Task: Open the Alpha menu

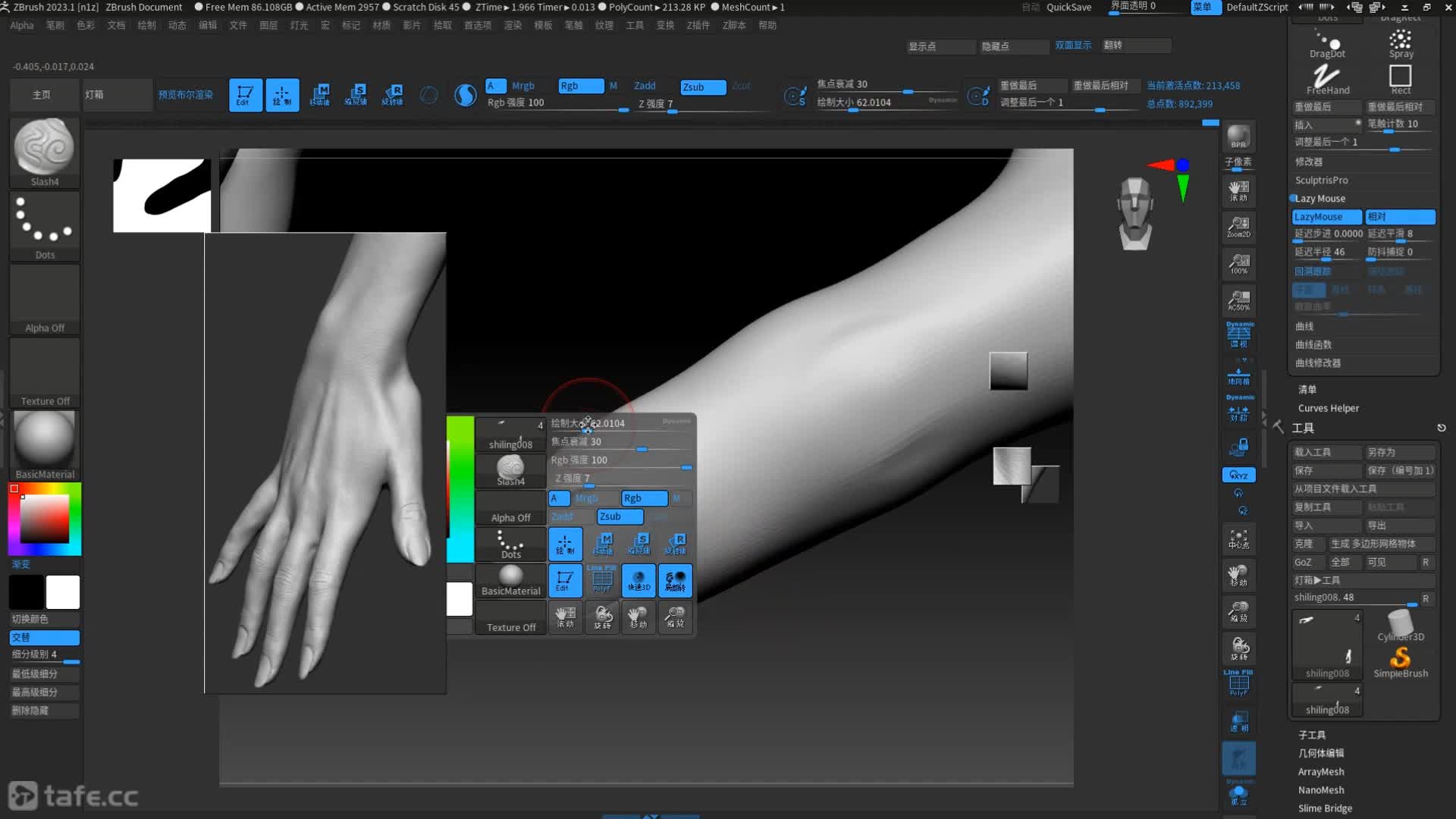Action: tap(22, 25)
